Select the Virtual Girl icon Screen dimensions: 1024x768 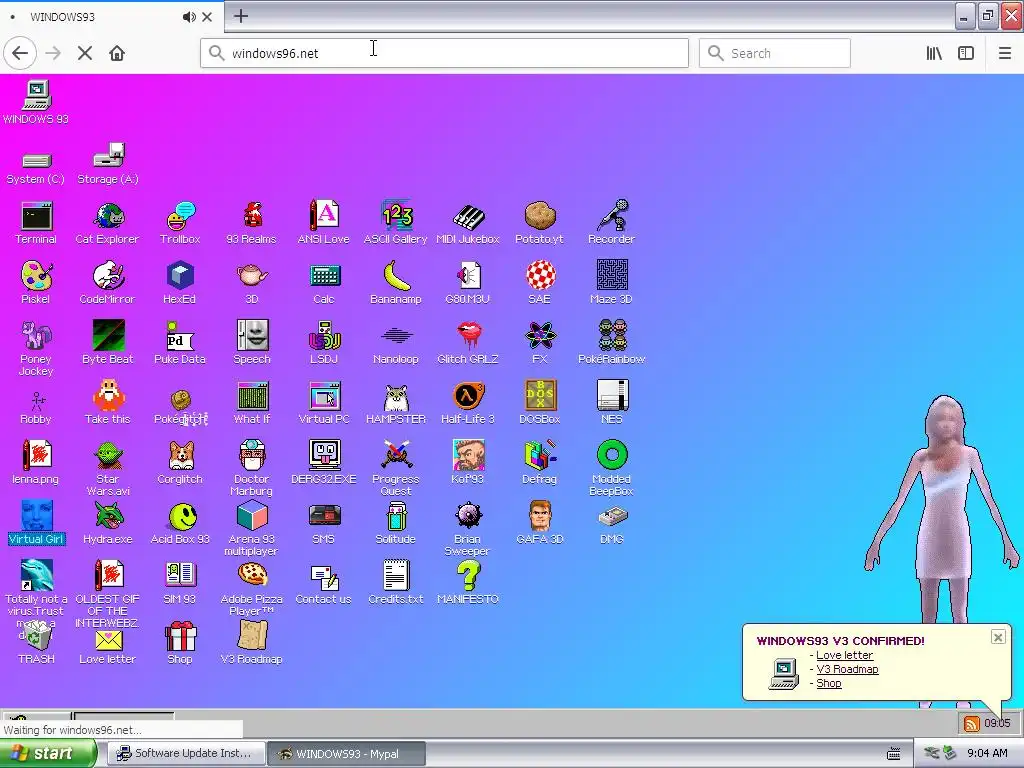(36, 523)
